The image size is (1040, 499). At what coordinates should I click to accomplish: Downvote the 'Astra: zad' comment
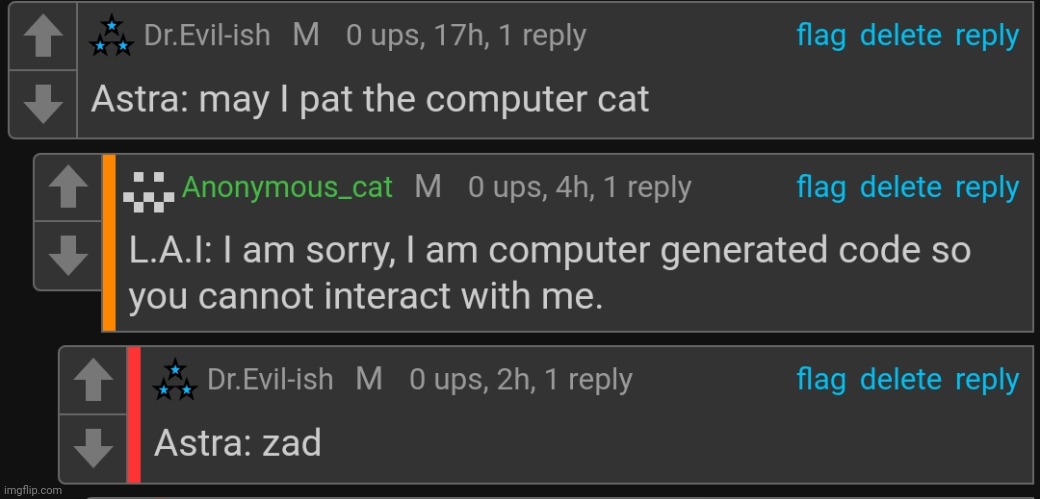[93, 448]
